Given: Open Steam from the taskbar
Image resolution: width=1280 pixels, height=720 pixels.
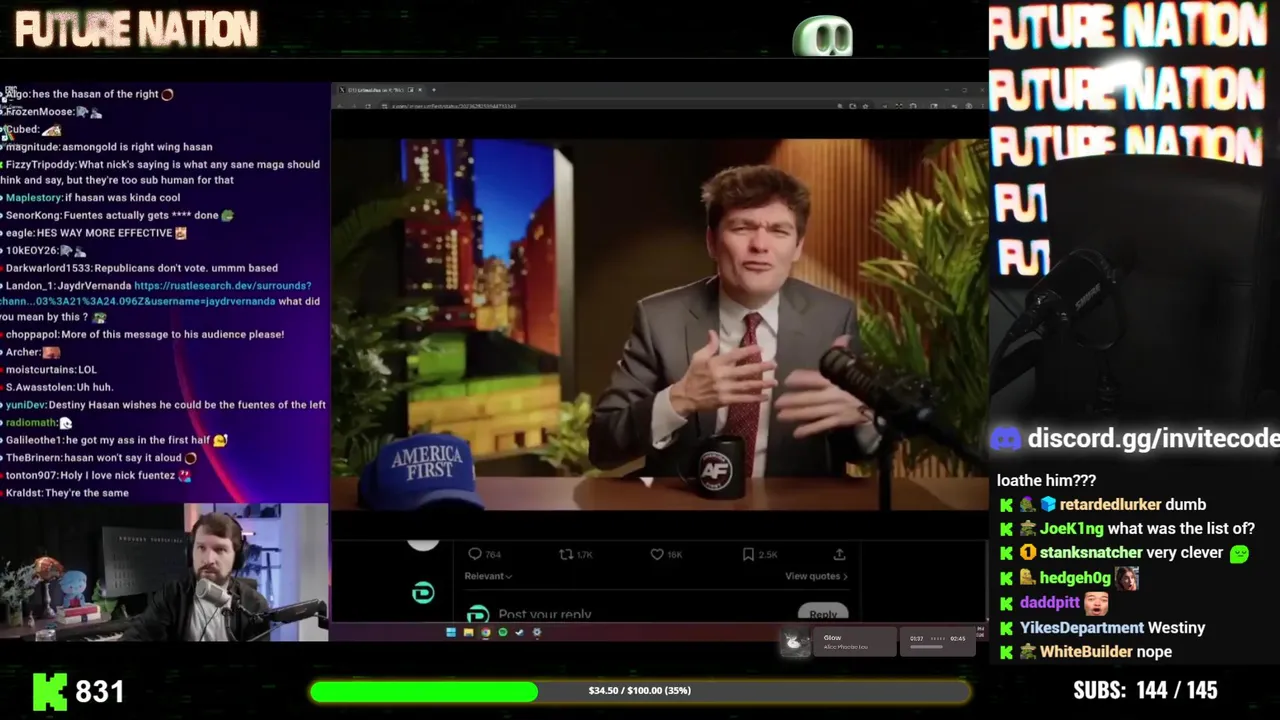Looking at the screenshot, I should click(520, 632).
